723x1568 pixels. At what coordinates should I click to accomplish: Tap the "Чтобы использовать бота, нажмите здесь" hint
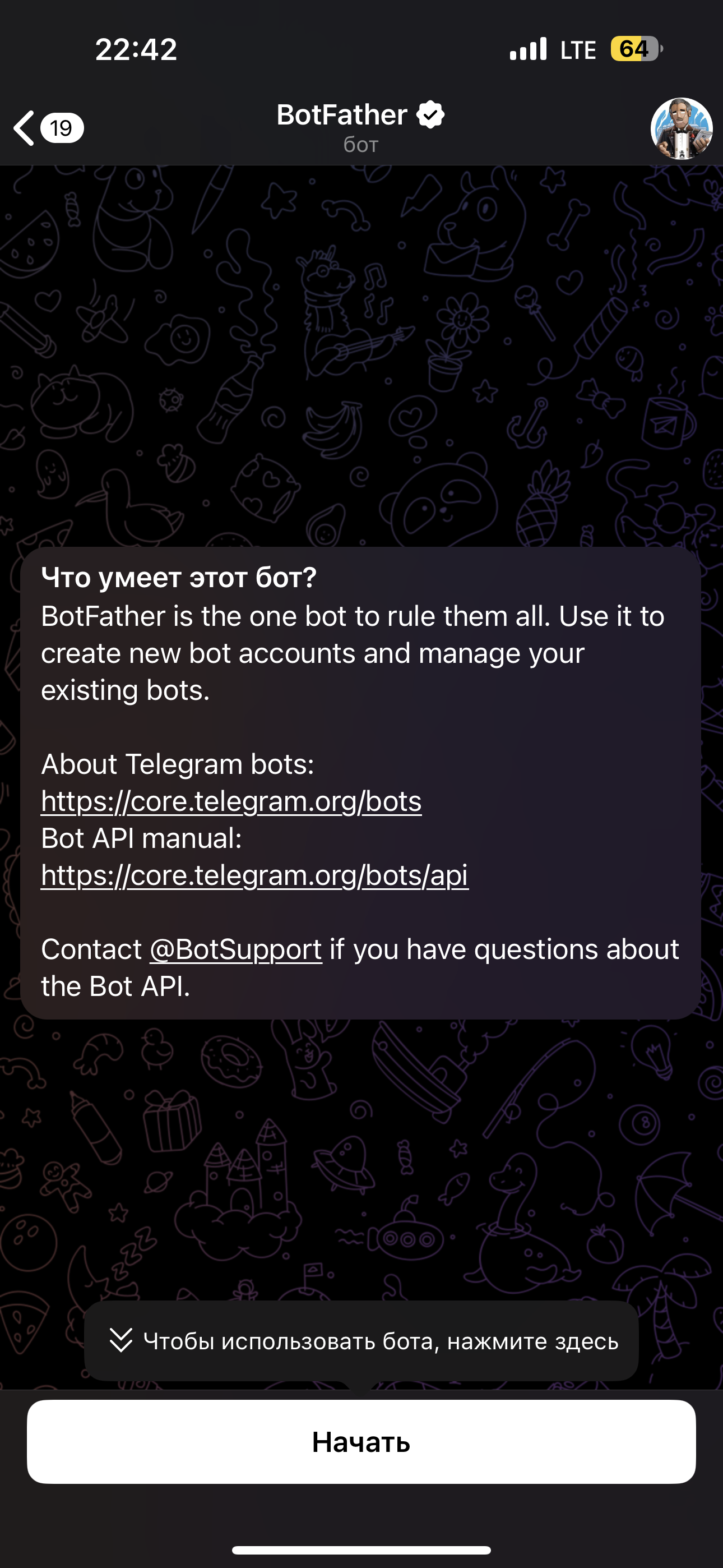tap(381, 1341)
